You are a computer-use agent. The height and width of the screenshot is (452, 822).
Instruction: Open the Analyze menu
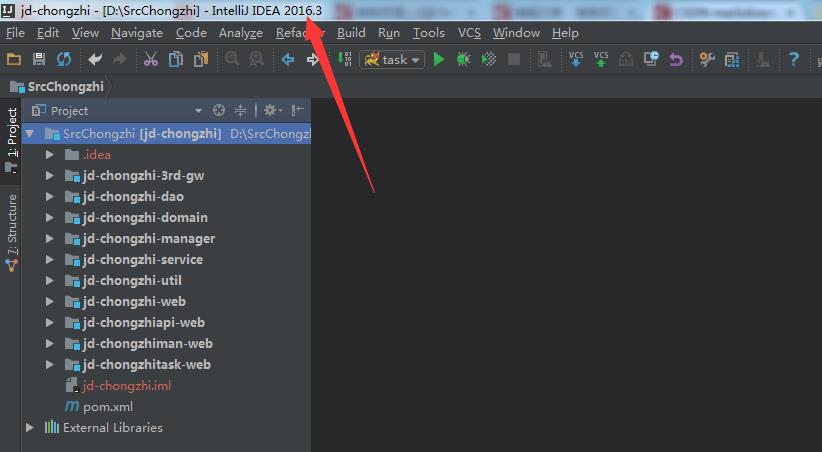click(x=241, y=33)
